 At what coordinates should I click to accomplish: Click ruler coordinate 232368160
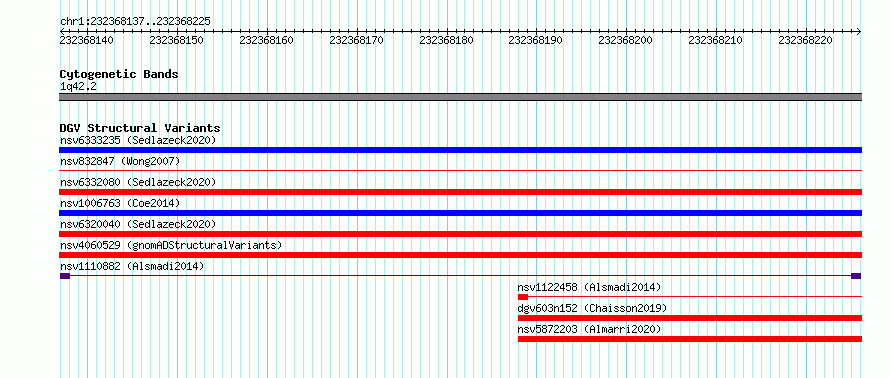click(267, 40)
